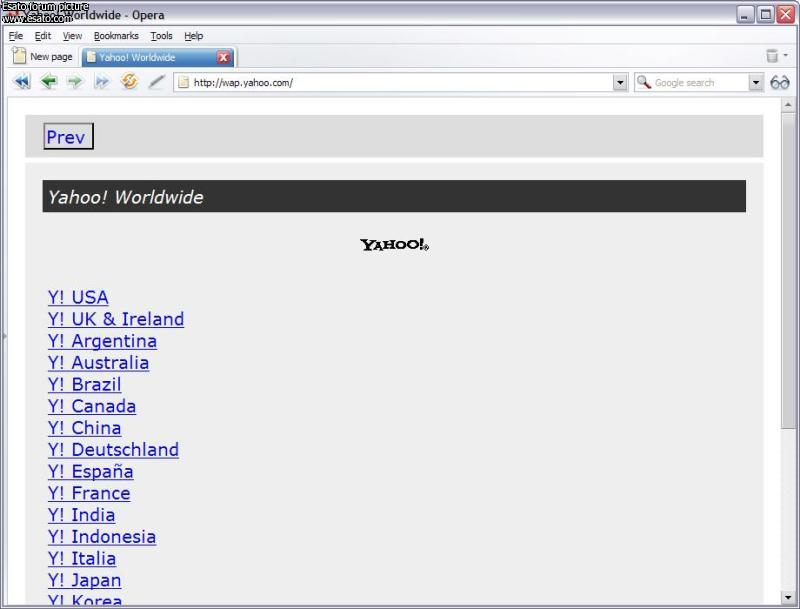Open the Y! Italia link
Screen dimensions: 800x609
coord(82,559)
